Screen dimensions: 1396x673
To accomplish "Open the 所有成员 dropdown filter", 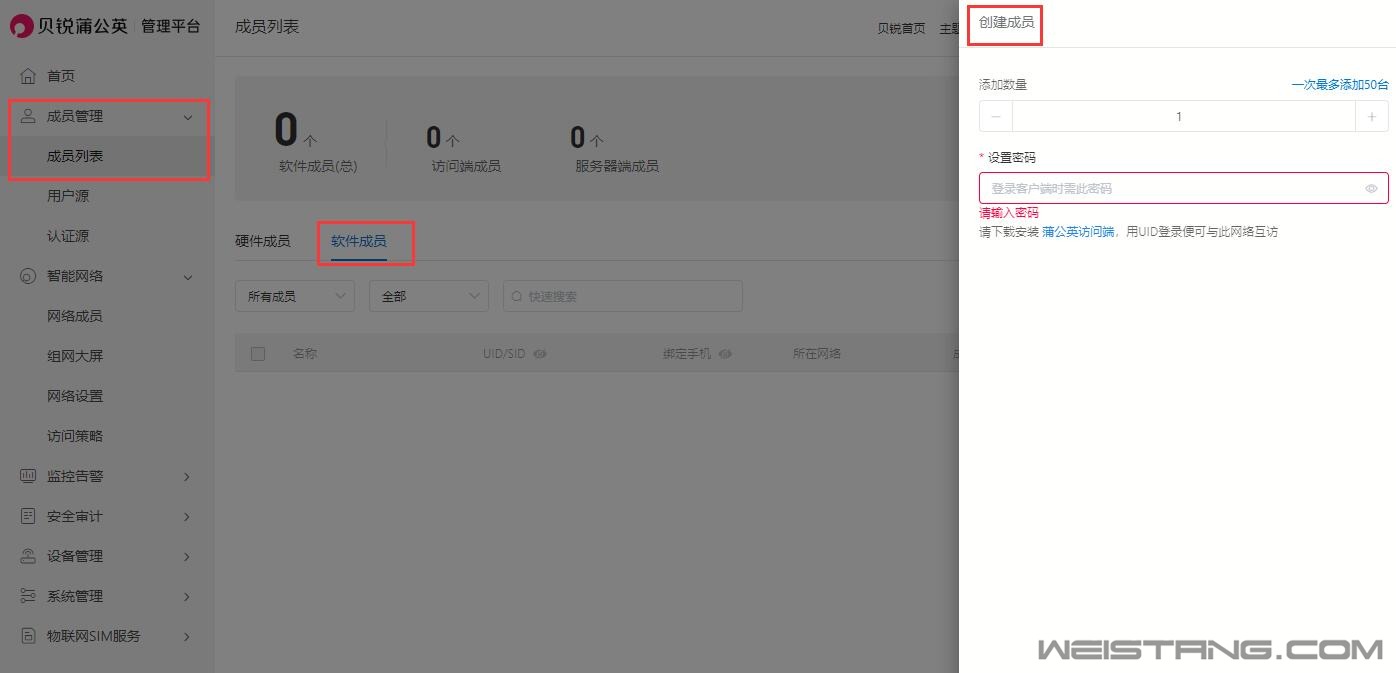I will [294, 296].
